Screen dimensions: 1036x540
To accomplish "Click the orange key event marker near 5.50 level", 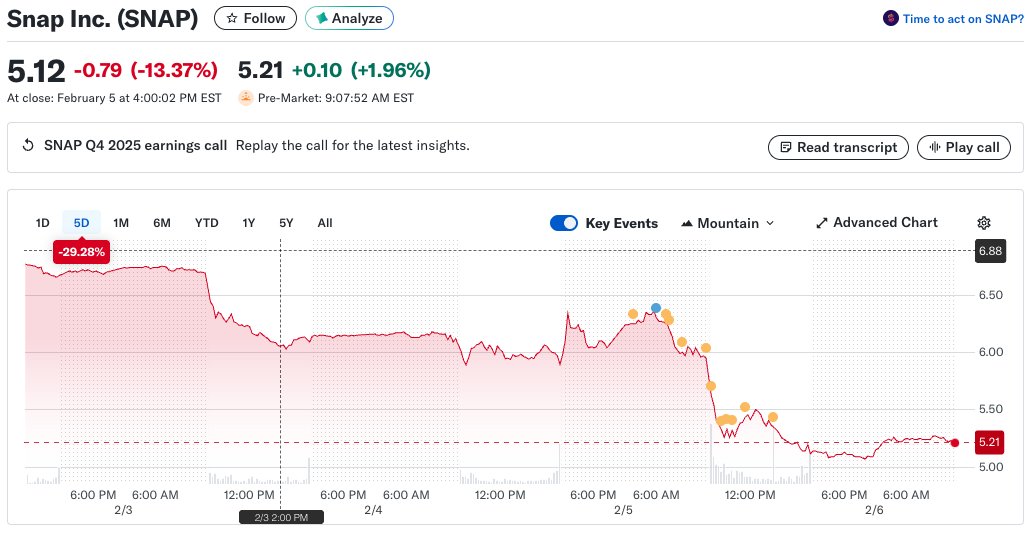I will [745, 407].
